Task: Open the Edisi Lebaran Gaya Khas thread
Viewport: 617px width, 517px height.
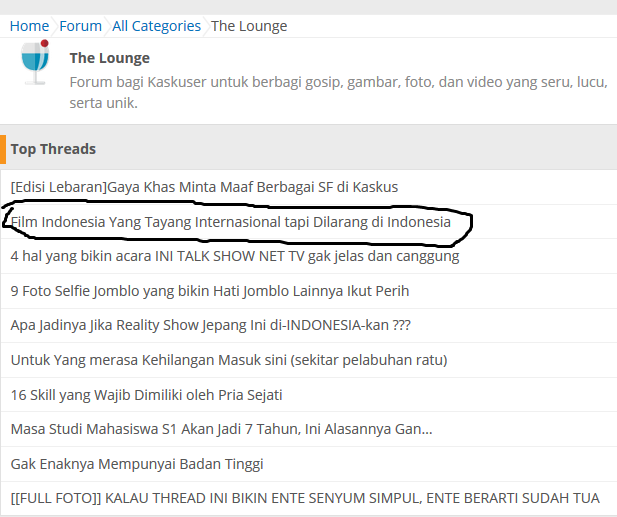Action: click(204, 187)
